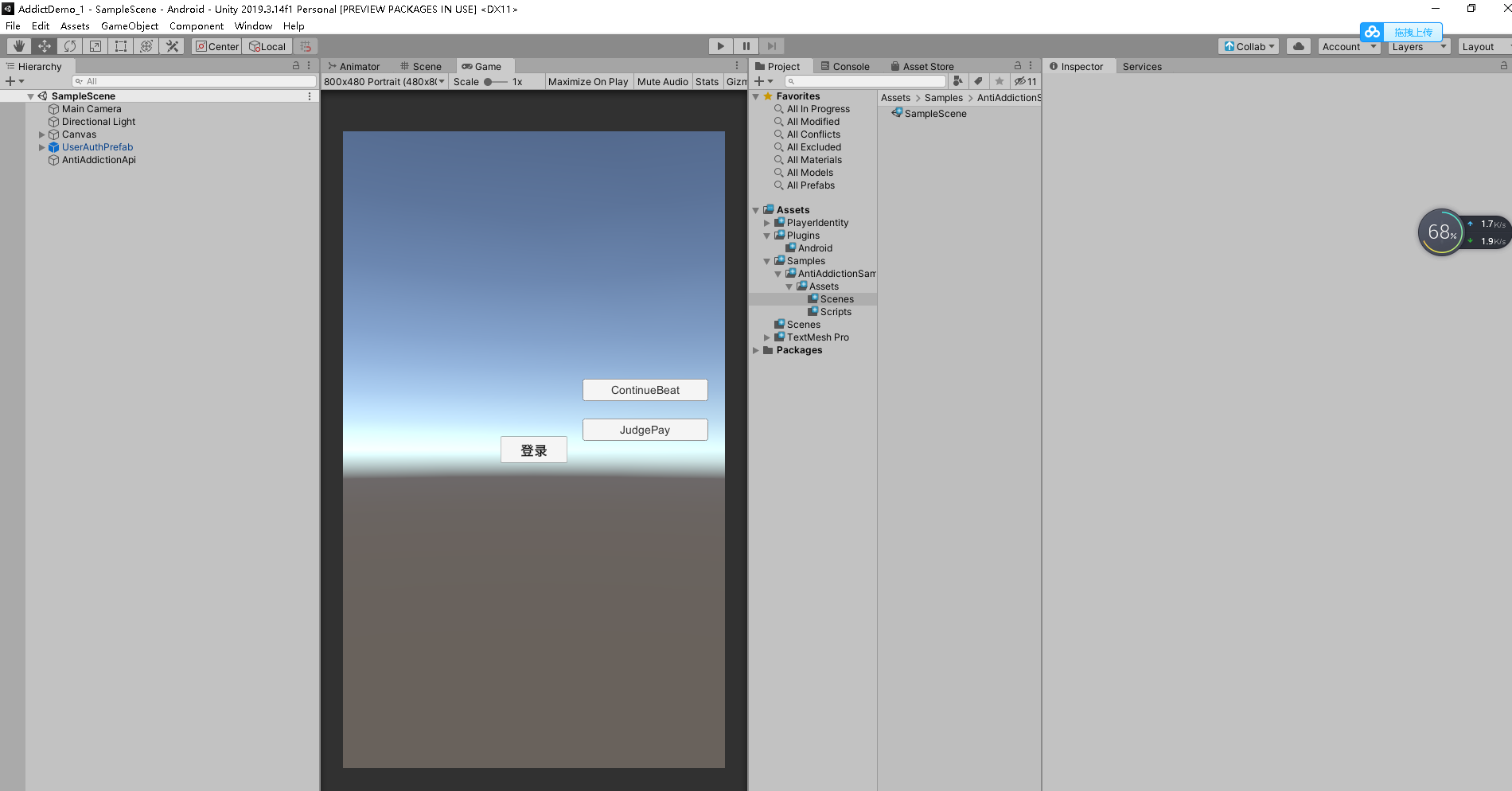Open SampleScene context menu in Hierarchy
The image size is (1512, 791).
[x=310, y=96]
